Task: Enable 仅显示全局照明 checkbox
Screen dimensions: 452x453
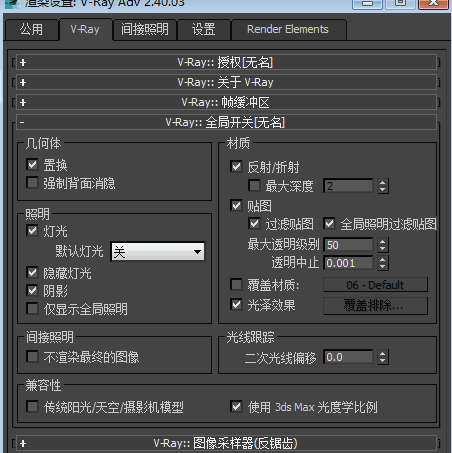Action: [x=32, y=308]
